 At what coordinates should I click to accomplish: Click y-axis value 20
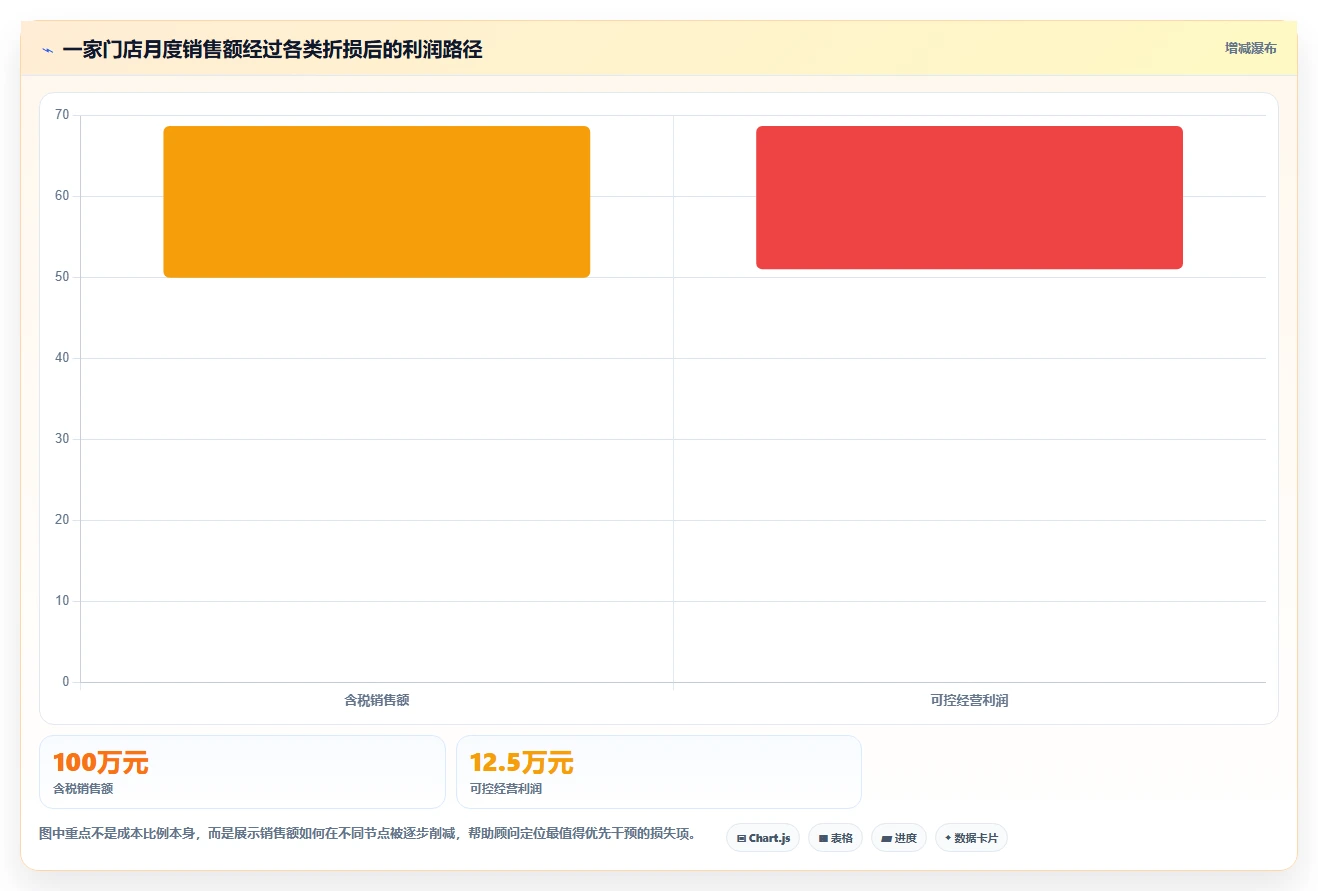click(x=62, y=520)
